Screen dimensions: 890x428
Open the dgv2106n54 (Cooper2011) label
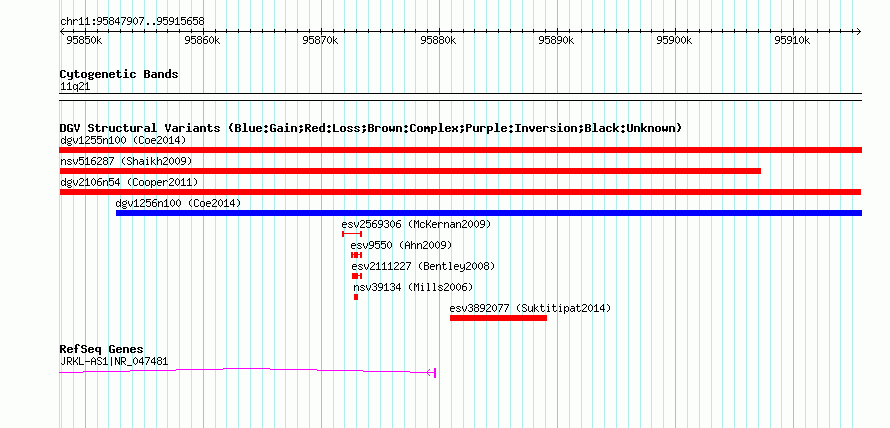pyautogui.click(x=129, y=182)
